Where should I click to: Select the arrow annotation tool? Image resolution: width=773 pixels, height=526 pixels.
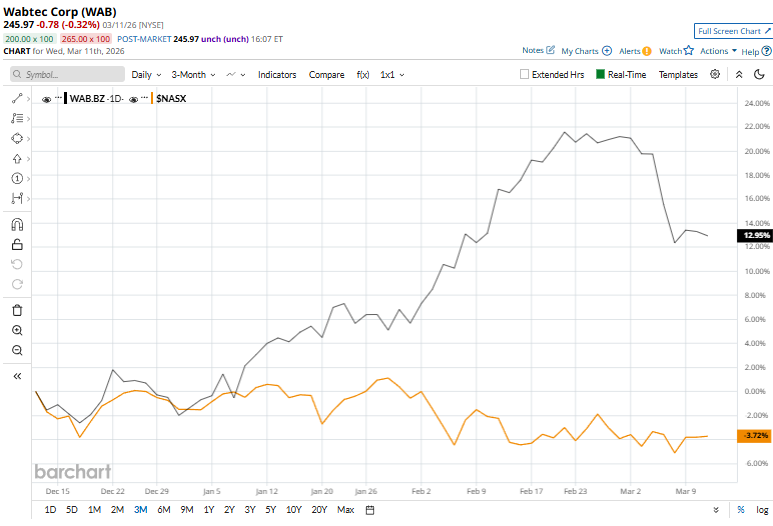pos(17,159)
